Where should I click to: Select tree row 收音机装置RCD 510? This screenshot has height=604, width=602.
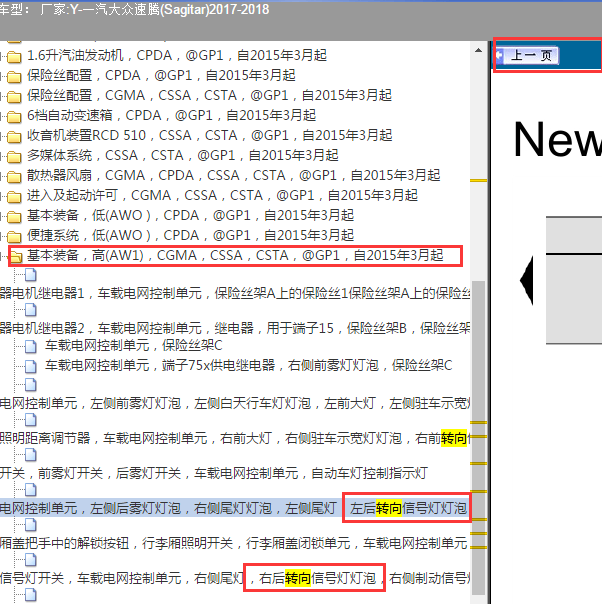pyautogui.click(x=210, y=136)
